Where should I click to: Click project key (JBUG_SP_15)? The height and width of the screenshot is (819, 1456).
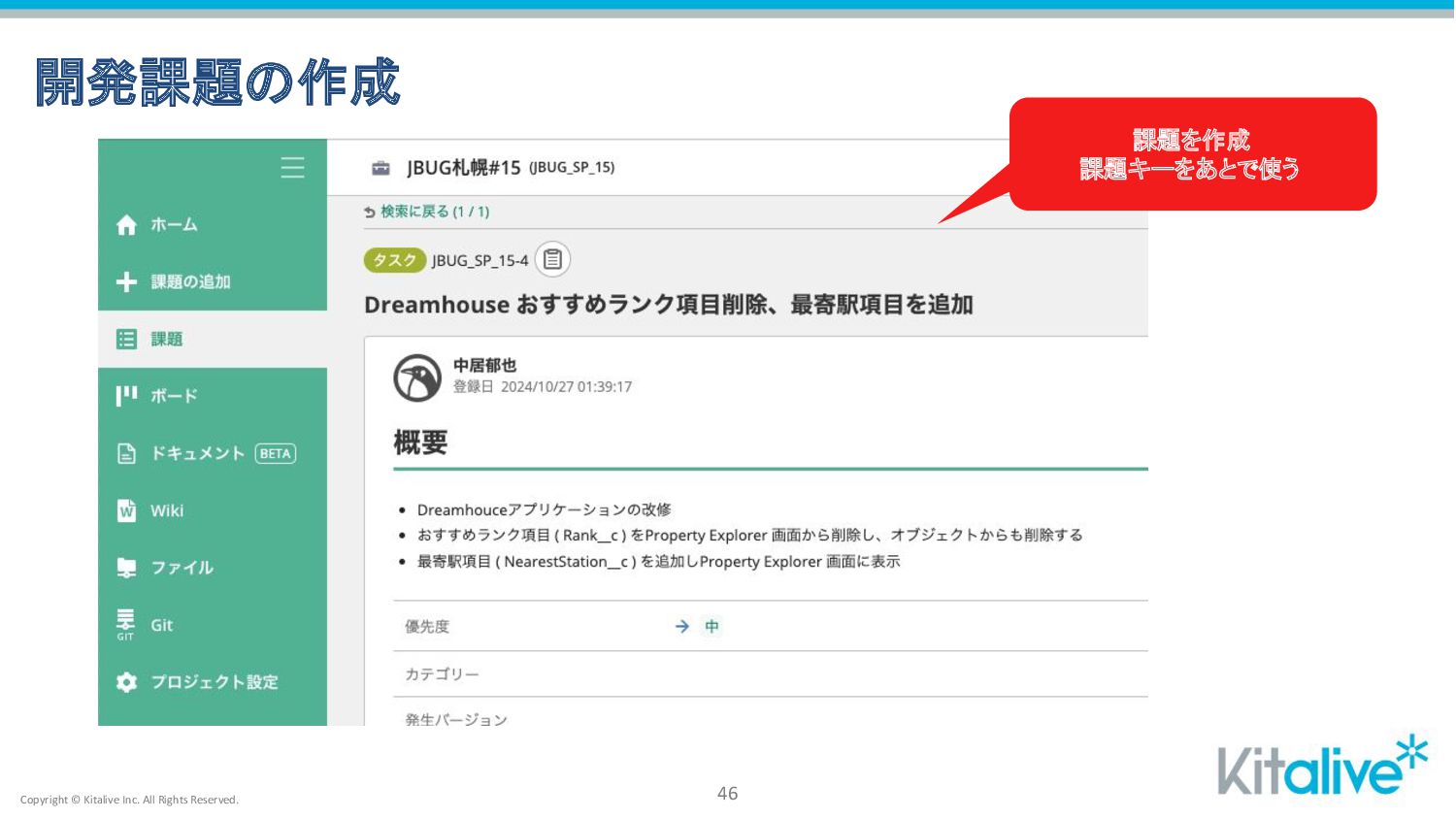click(572, 168)
